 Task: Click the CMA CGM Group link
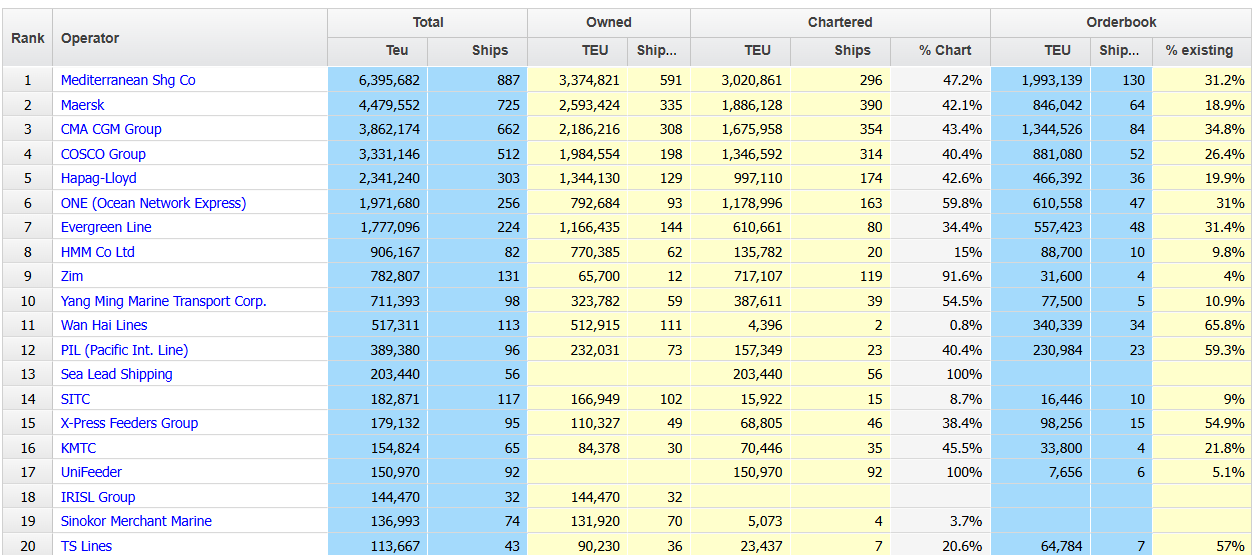click(x=111, y=129)
